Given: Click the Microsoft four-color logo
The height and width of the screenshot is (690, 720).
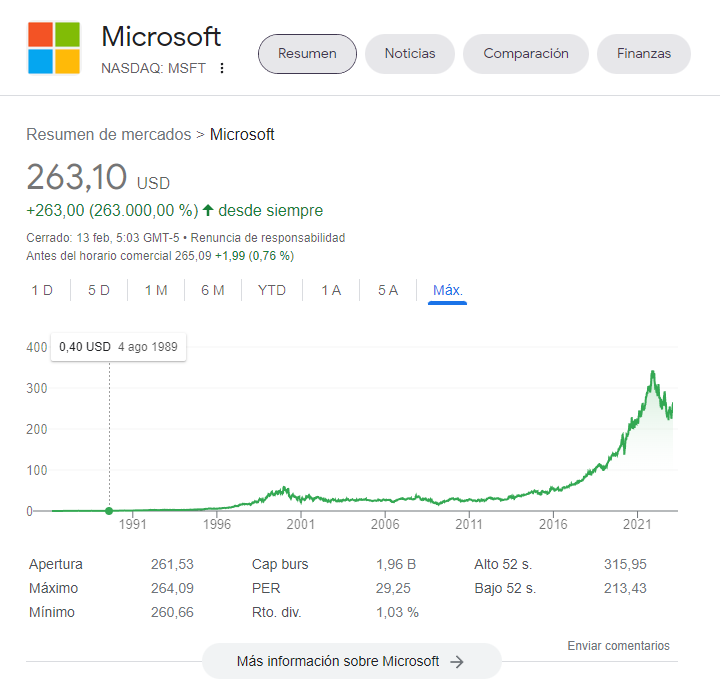Looking at the screenshot, I should point(54,48).
